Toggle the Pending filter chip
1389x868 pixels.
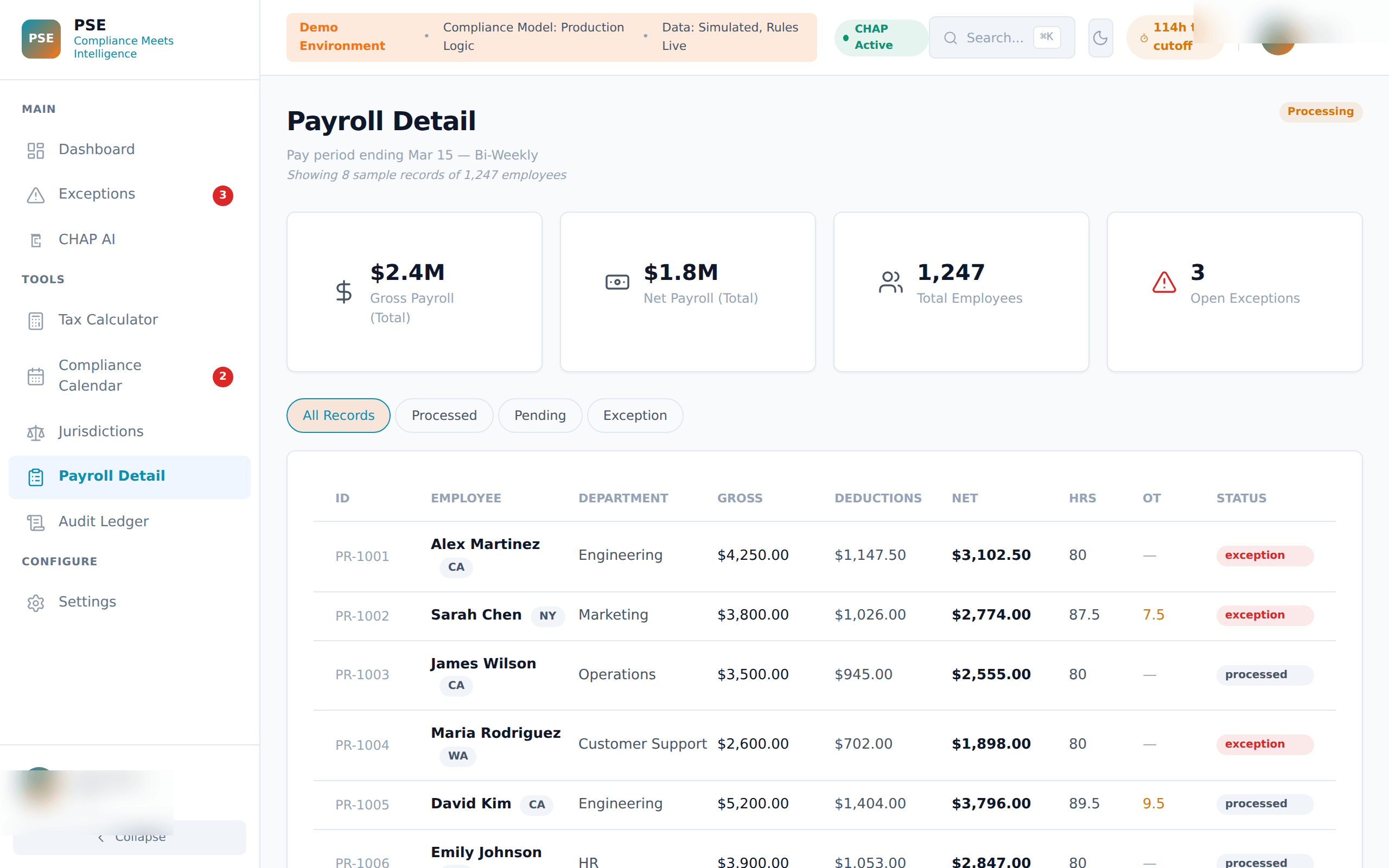(x=539, y=415)
